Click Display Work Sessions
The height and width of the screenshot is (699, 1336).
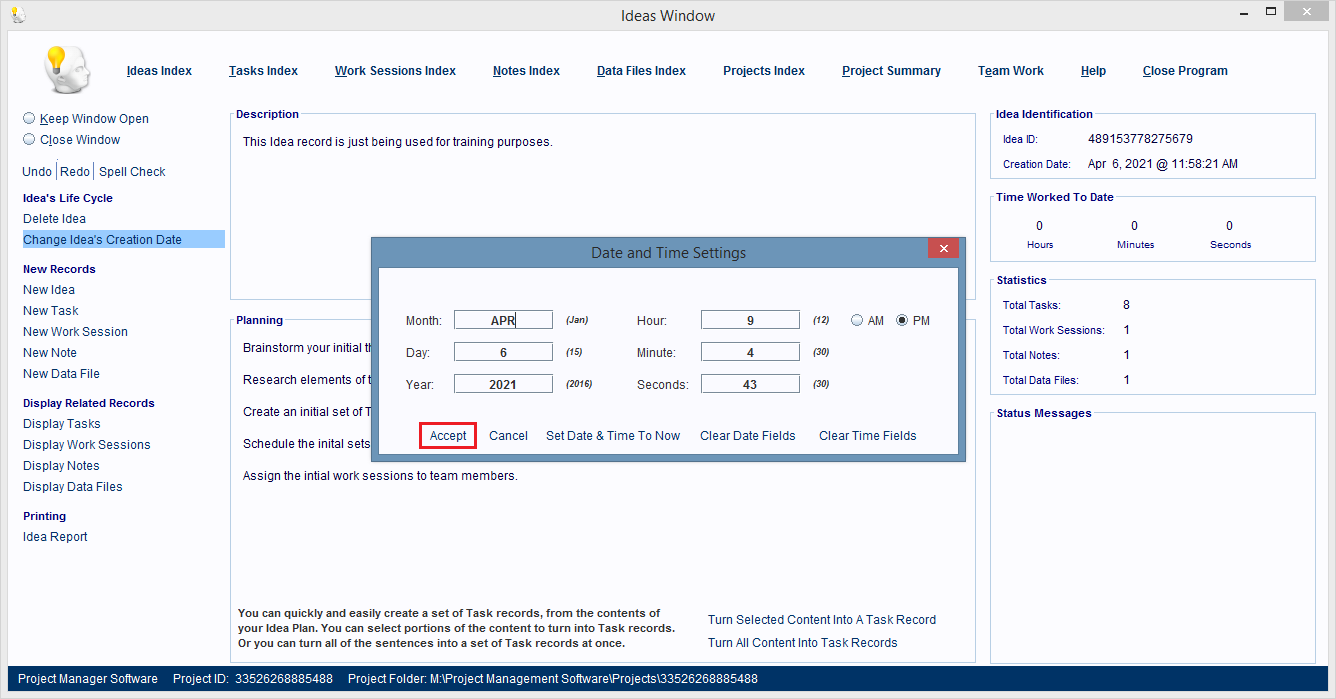[x=87, y=444]
